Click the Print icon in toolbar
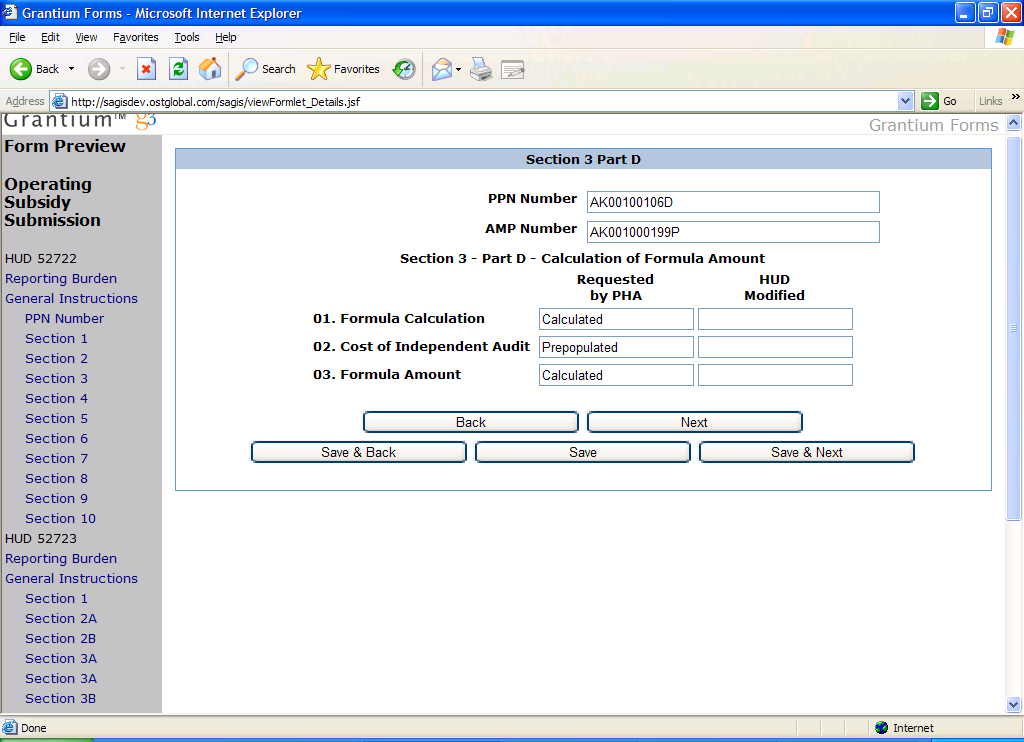 481,69
